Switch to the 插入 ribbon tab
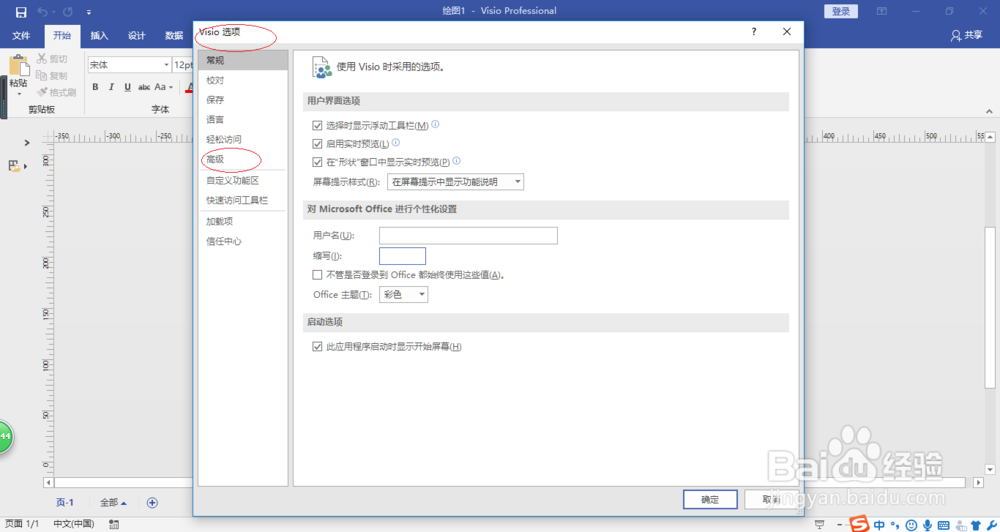 pyautogui.click(x=99, y=36)
